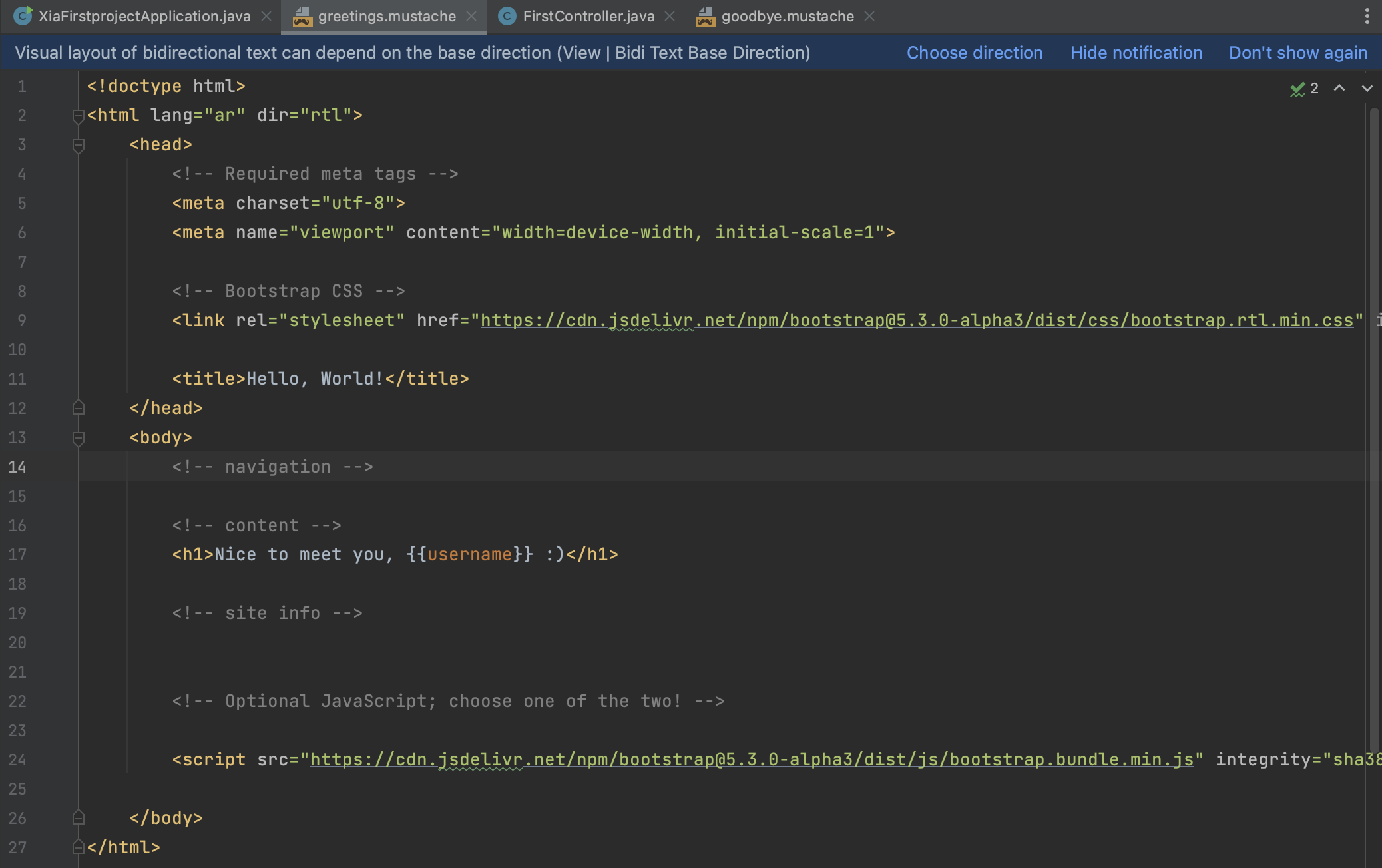Close the goodbye.mustache tab
1382x868 pixels.
pyautogui.click(x=869, y=16)
